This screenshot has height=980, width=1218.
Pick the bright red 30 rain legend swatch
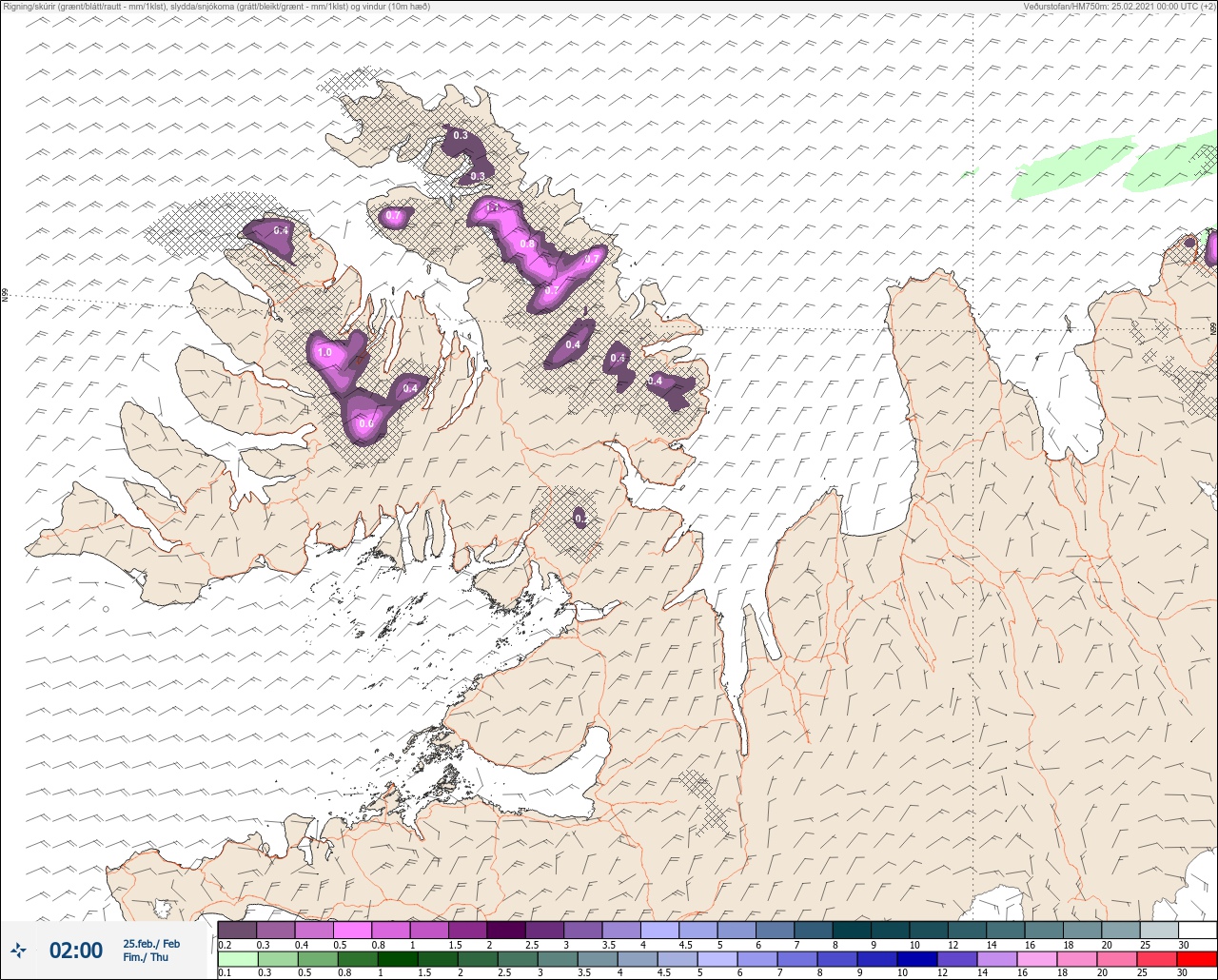[1196, 959]
